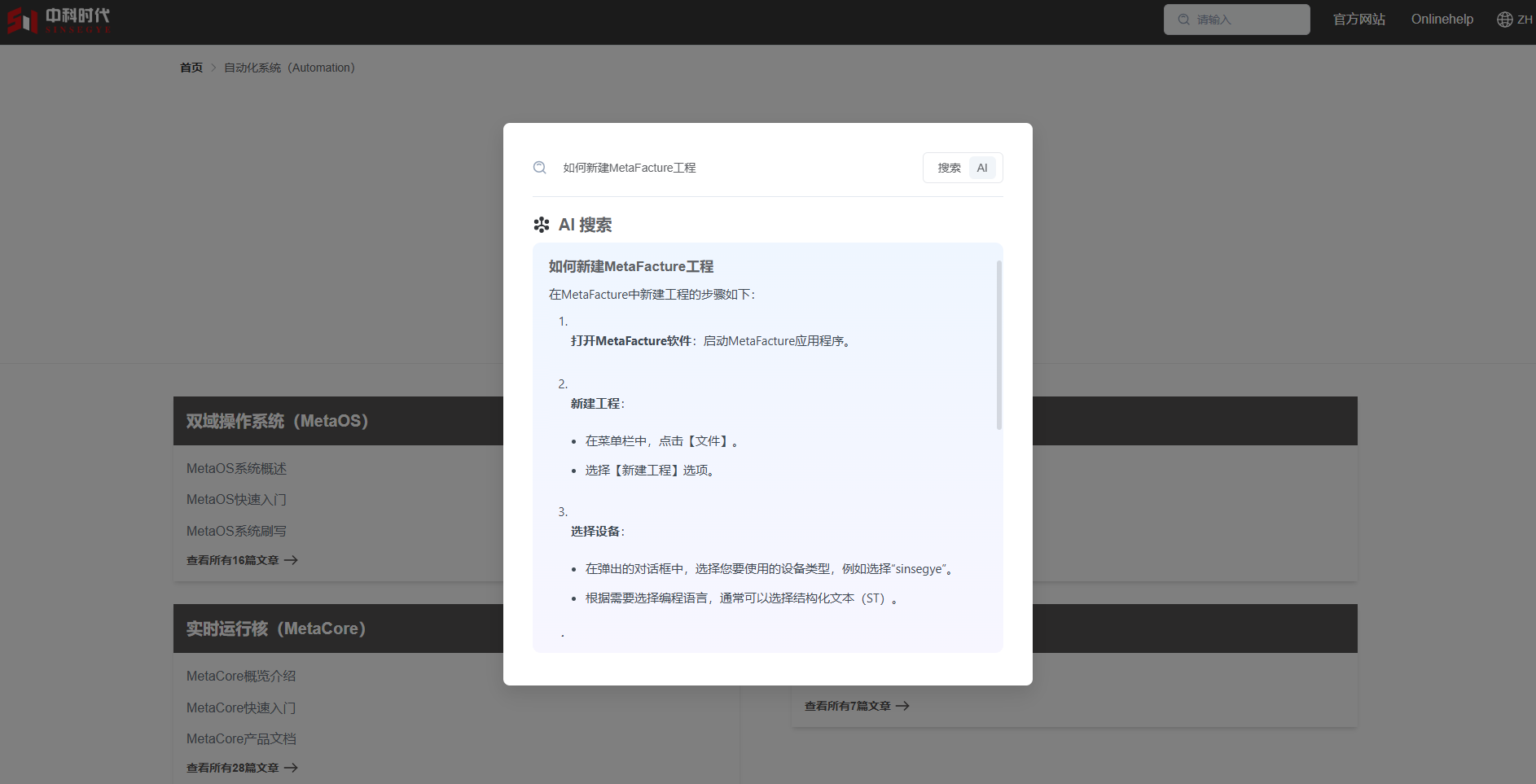
Task: Open MetaCore快速入门 article
Action: (241, 708)
